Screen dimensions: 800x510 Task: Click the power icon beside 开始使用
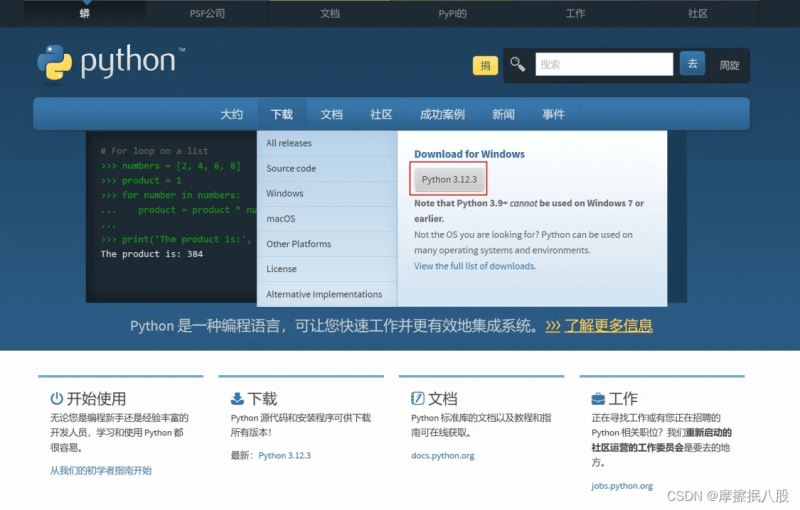[x=57, y=398]
